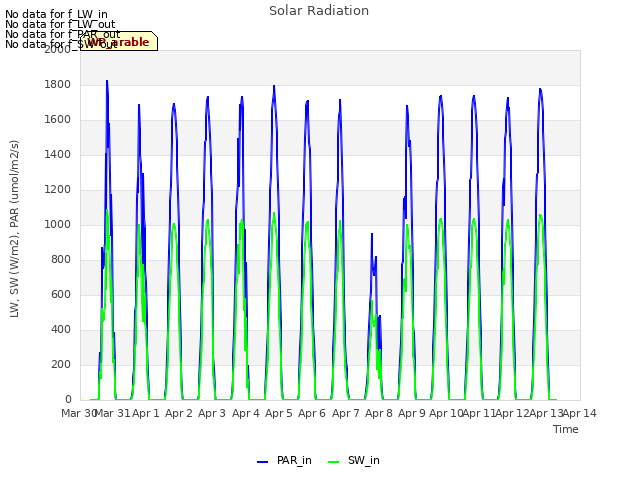Click the Time x-axis label
This screenshot has height=480, width=640.
pyautogui.click(x=566, y=429)
